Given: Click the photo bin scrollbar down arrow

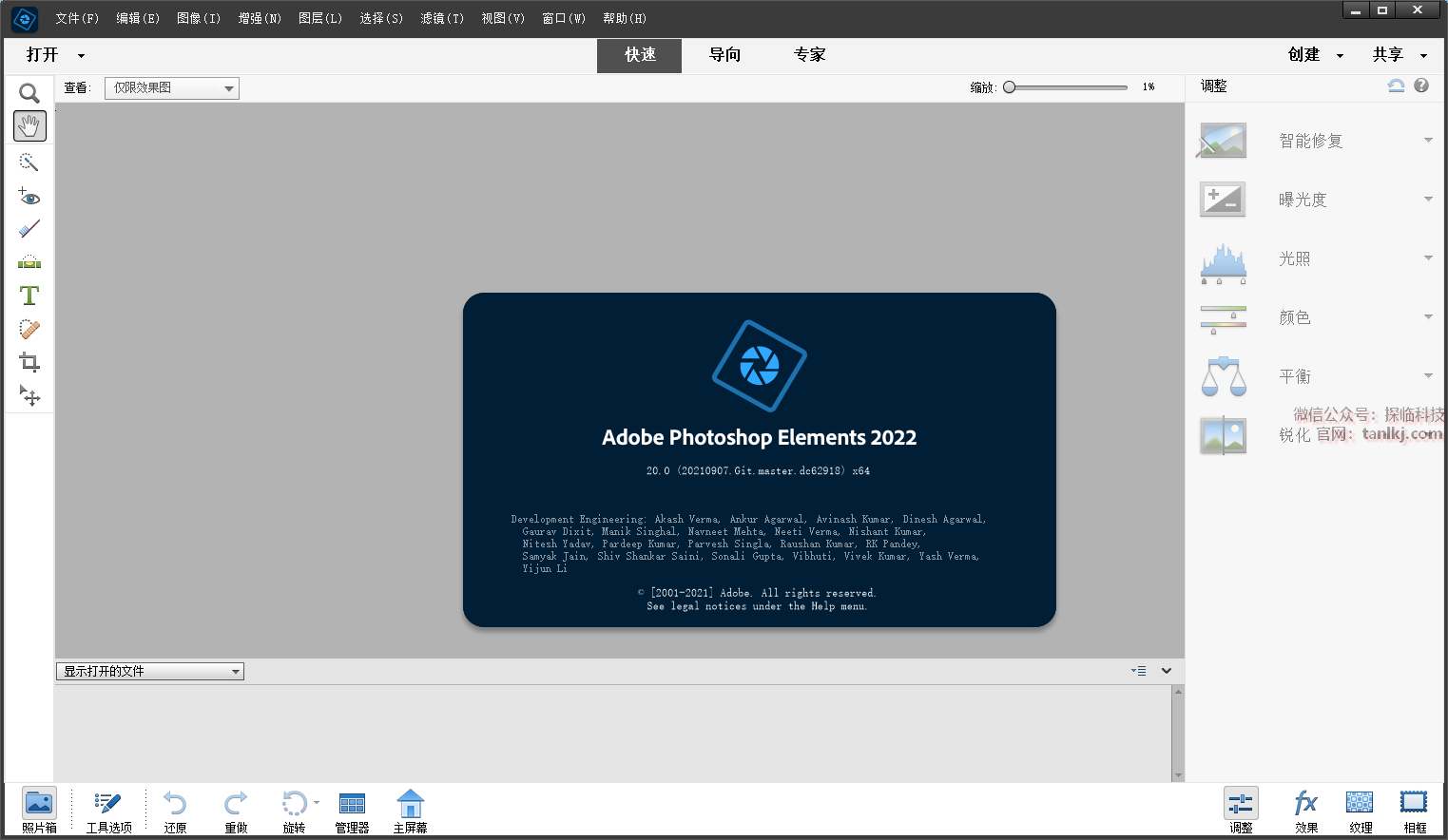Looking at the screenshot, I should tap(1178, 775).
